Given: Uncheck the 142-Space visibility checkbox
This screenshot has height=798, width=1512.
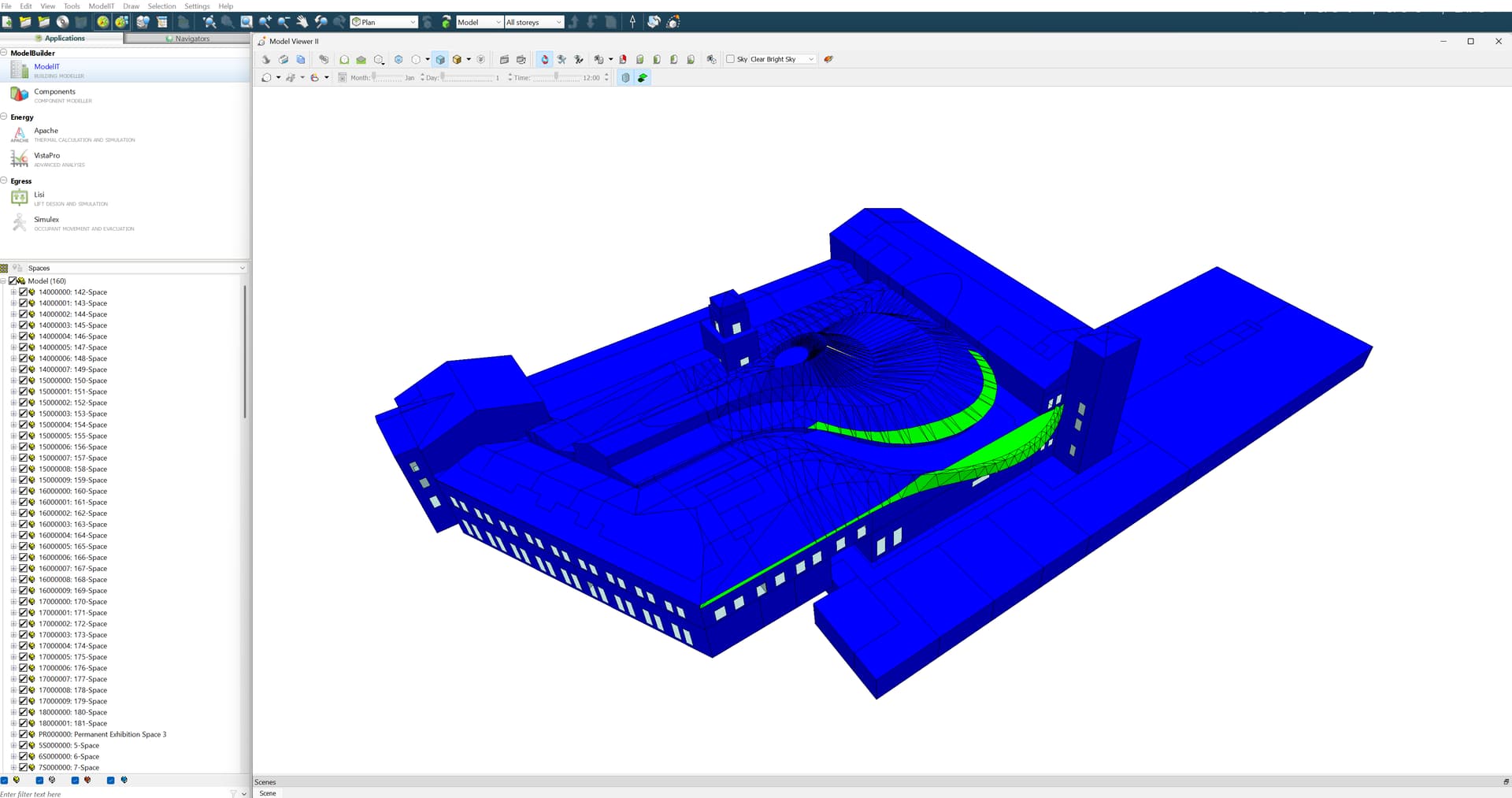Looking at the screenshot, I should click(24, 292).
